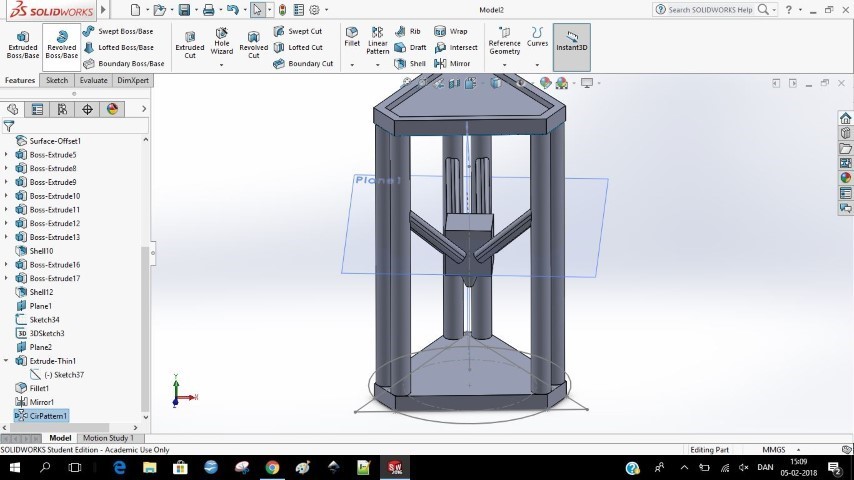Select the Revolved Boss/Base tool
The image size is (854, 480).
click(x=62, y=45)
